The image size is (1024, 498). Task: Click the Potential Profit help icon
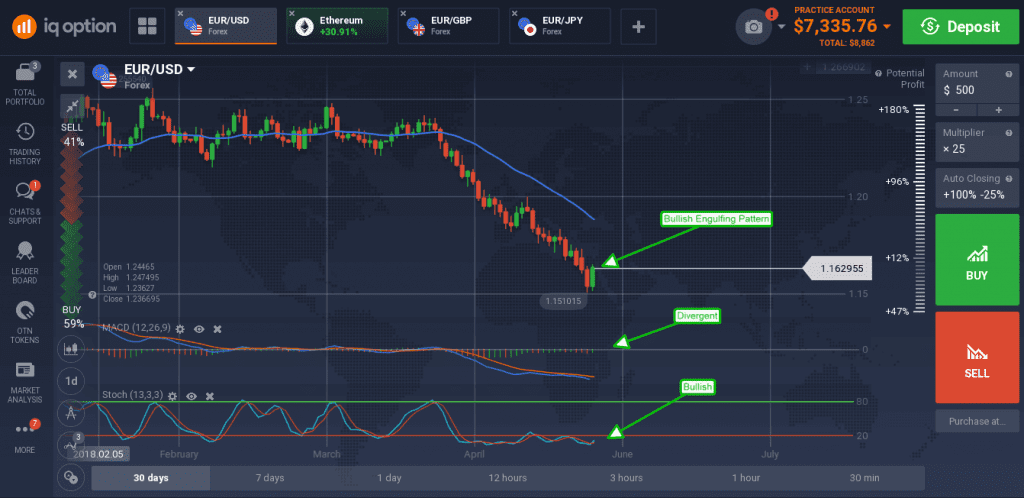pyautogui.click(x=878, y=74)
